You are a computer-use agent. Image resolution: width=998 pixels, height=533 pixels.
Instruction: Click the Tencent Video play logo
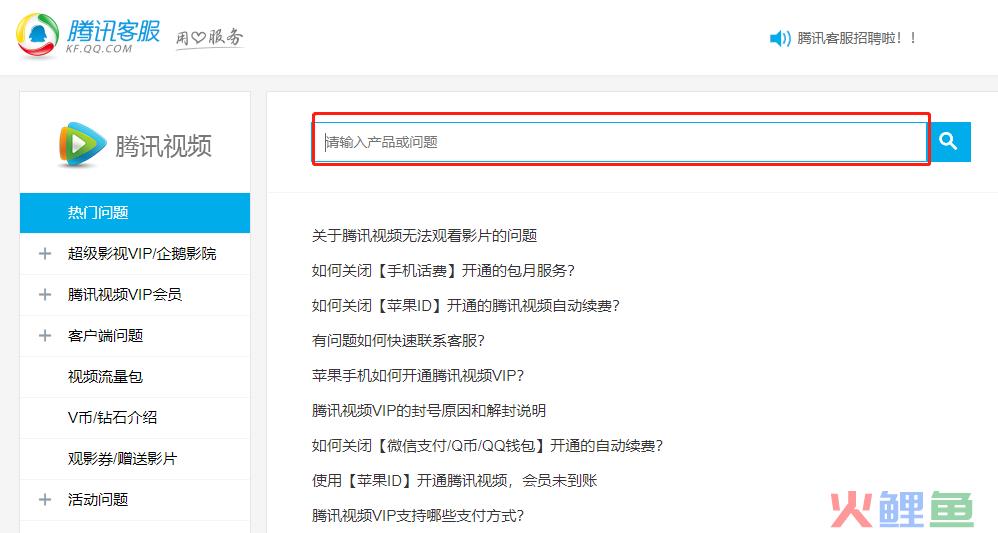tap(82, 145)
